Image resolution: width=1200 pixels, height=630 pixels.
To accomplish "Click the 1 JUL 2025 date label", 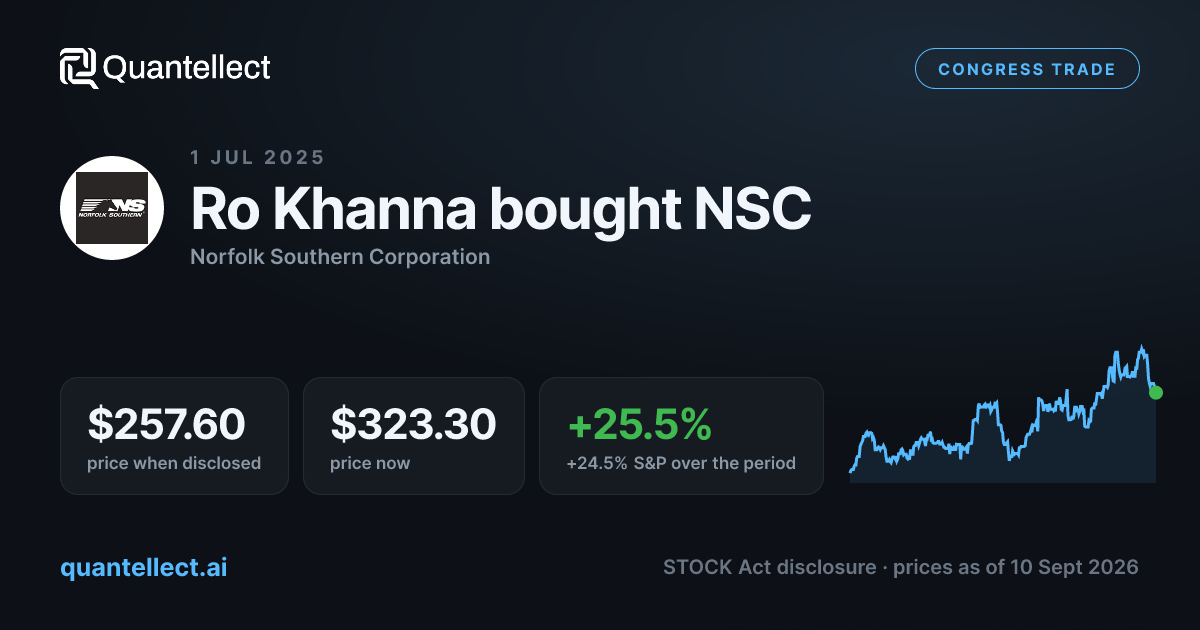I will point(257,157).
